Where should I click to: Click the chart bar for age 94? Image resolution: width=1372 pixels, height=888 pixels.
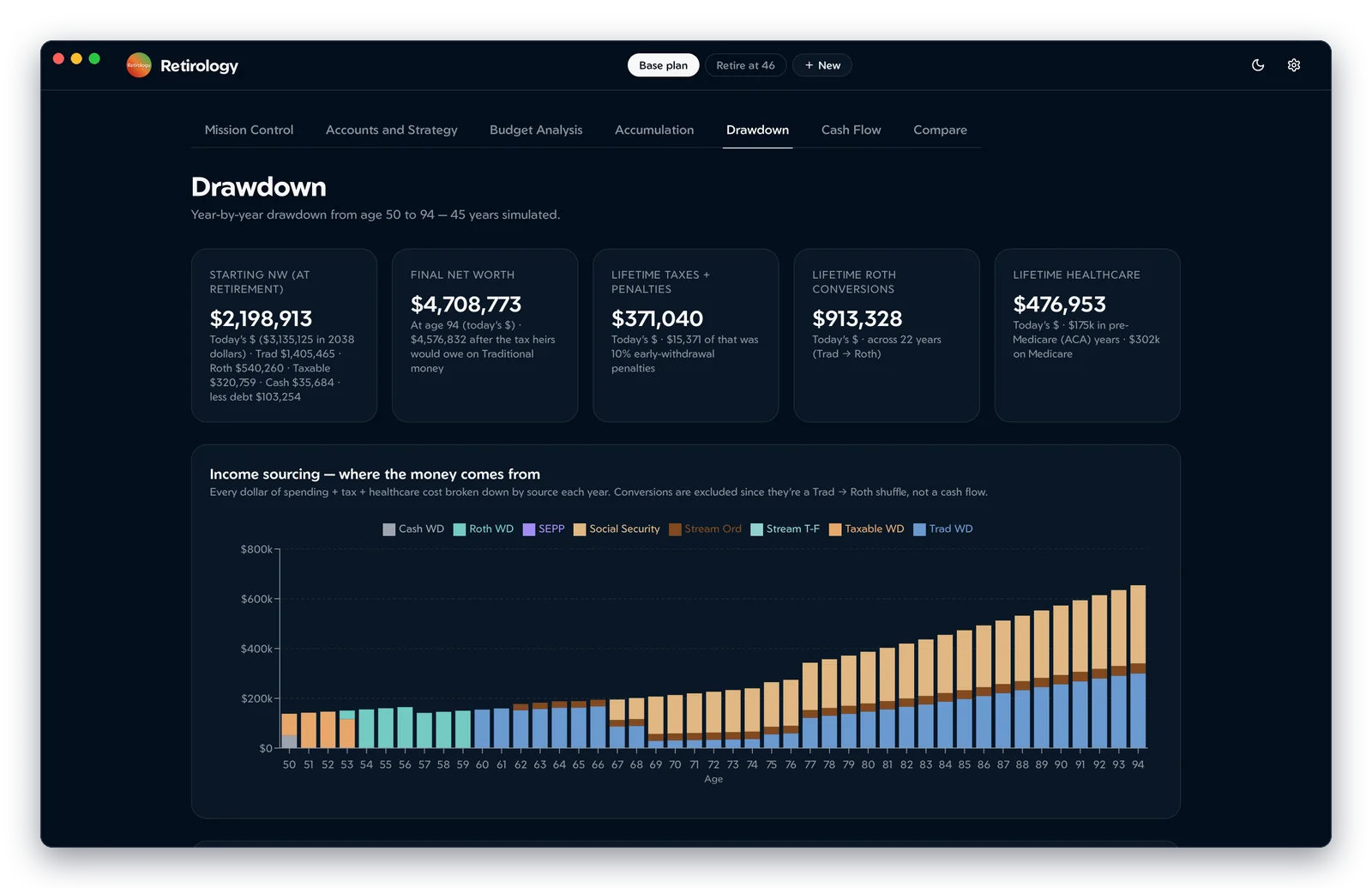(x=1138, y=667)
